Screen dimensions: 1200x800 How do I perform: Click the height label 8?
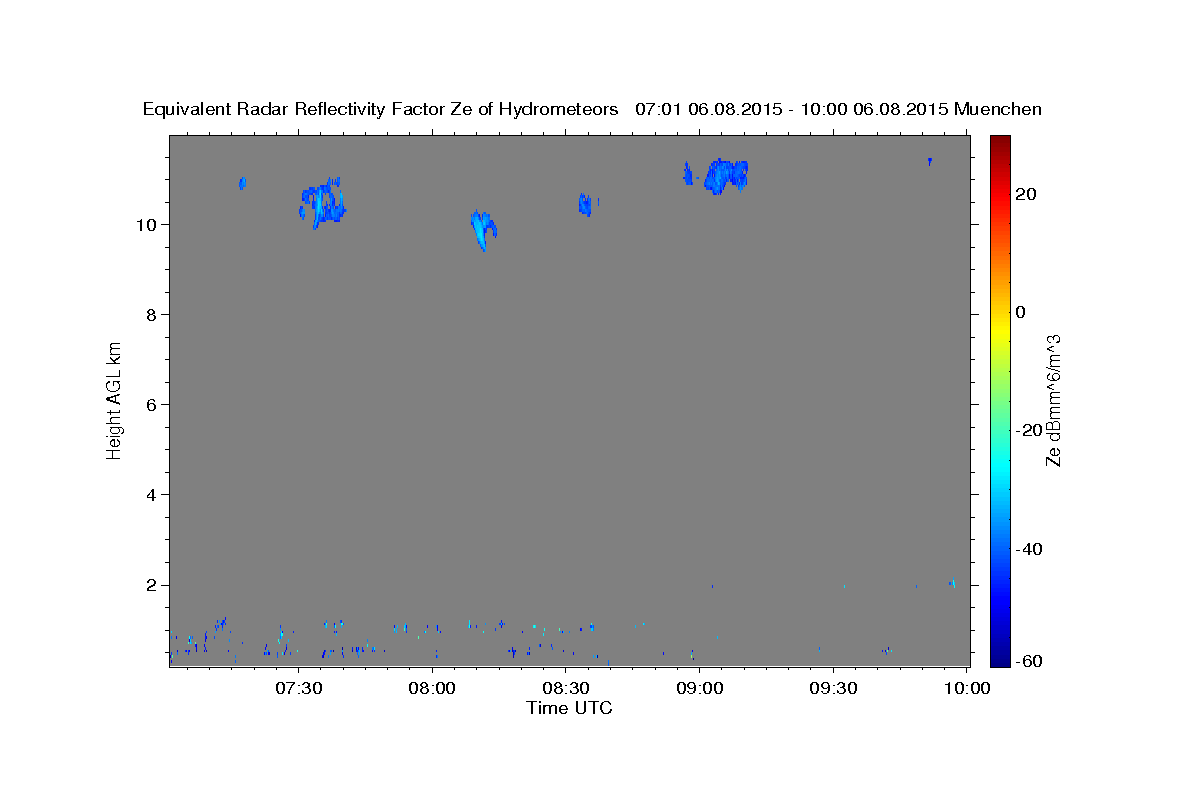coord(153,314)
